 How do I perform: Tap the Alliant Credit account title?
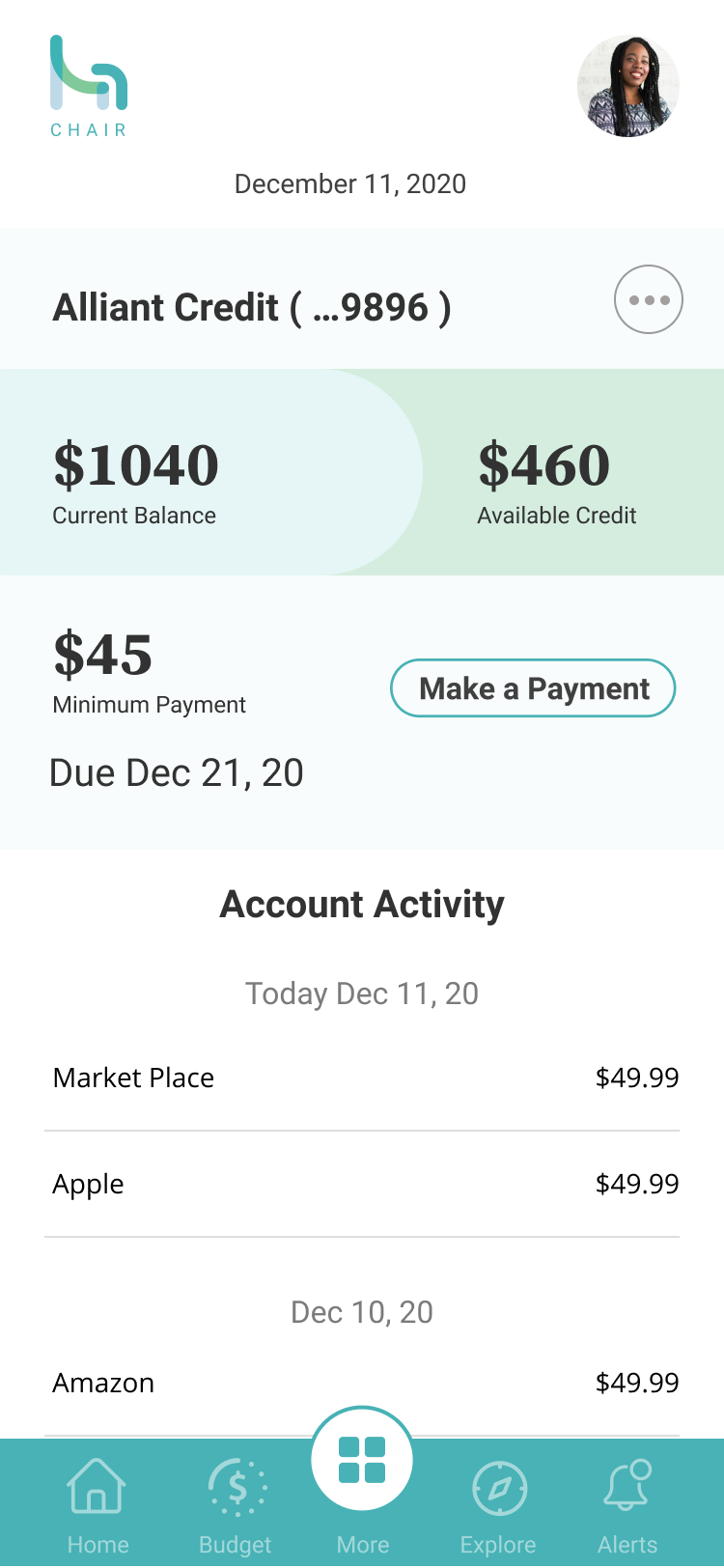coord(252,308)
